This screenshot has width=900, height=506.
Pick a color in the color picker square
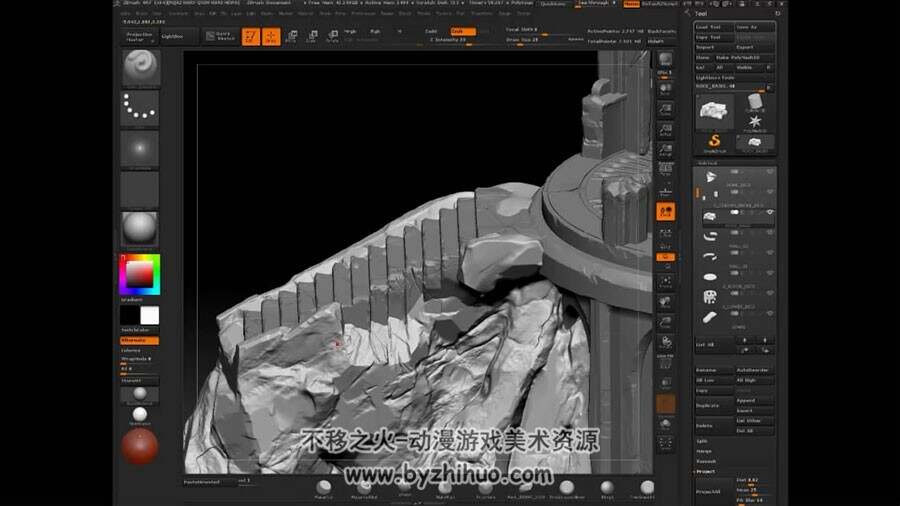[x=139, y=274]
